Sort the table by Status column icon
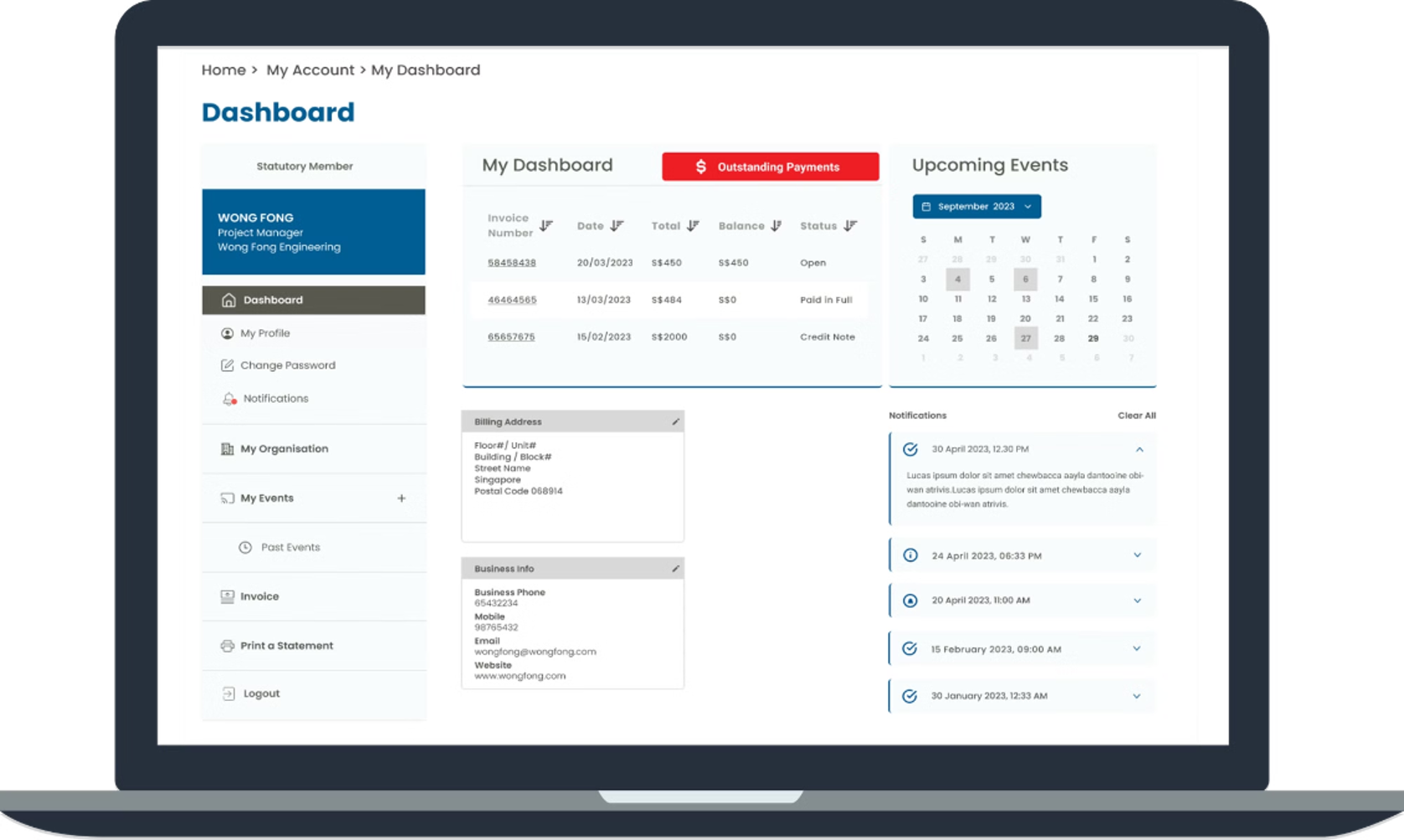 [850, 226]
